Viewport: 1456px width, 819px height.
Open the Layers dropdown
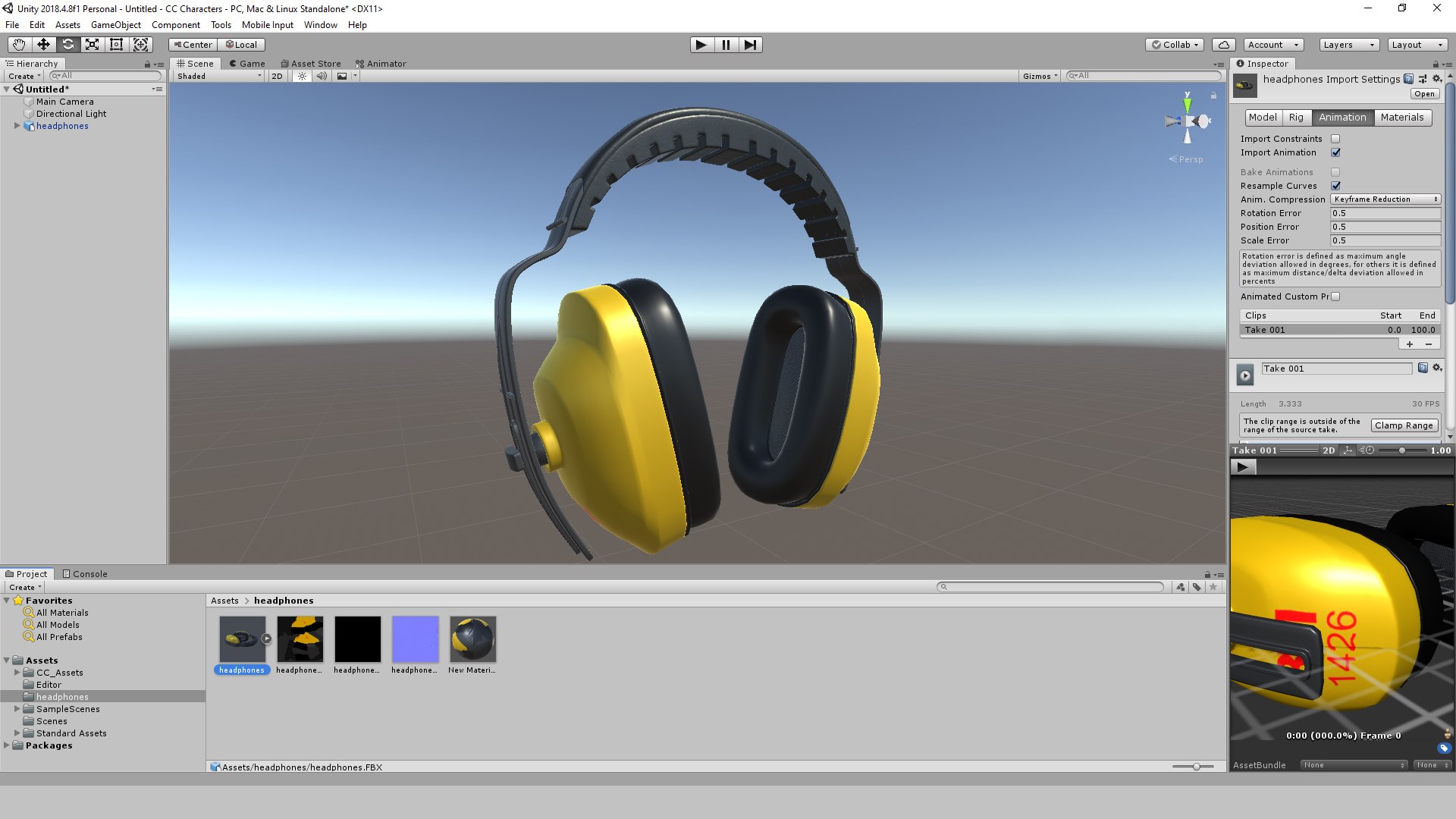click(1349, 45)
